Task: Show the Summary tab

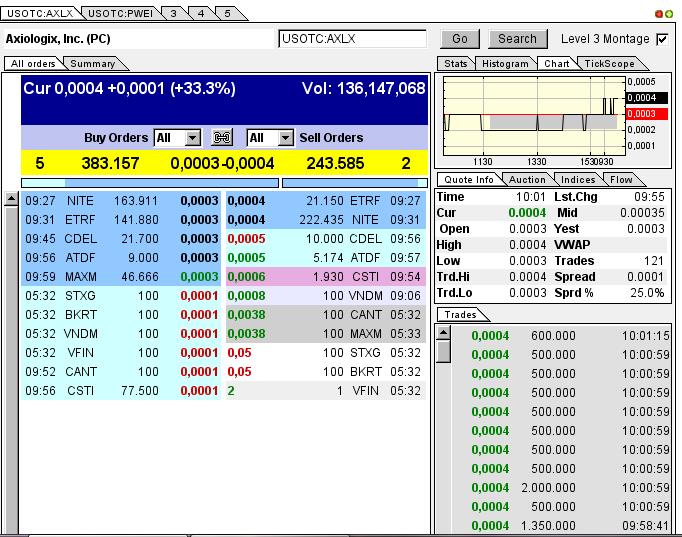Action: 92,64
